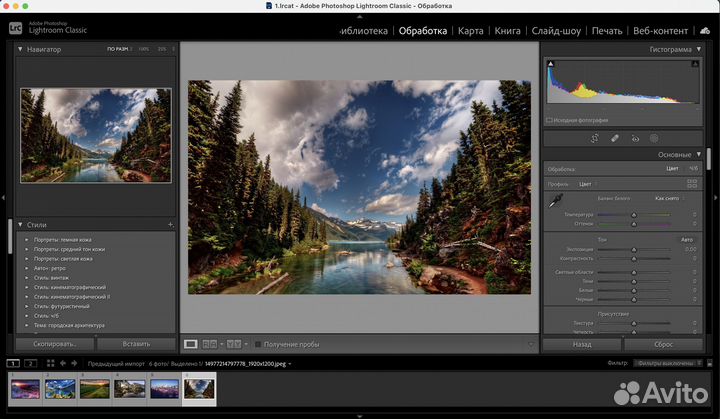Switch to Обработка module
720x419 pixels.
coord(422,31)
